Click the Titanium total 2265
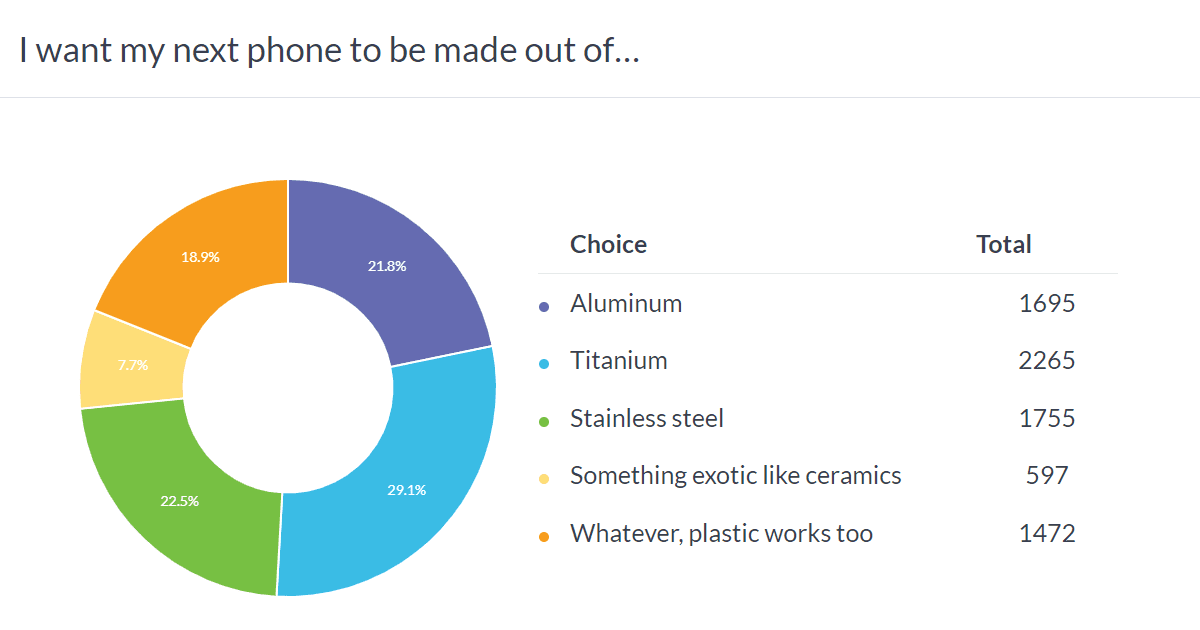The image size is (1200, 630). [x=1046, y=361]
